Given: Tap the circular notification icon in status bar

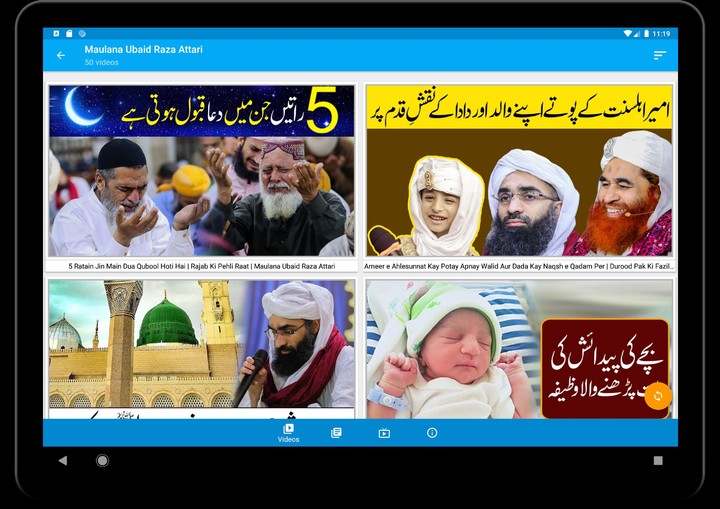Looking at the screenshot, I should click(x=82, y=34).
